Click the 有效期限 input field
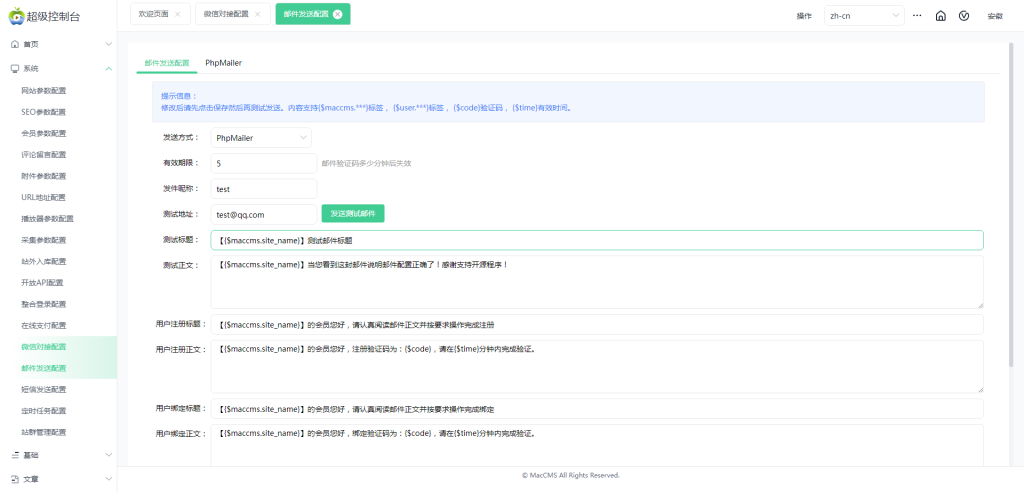 (263, 163)
